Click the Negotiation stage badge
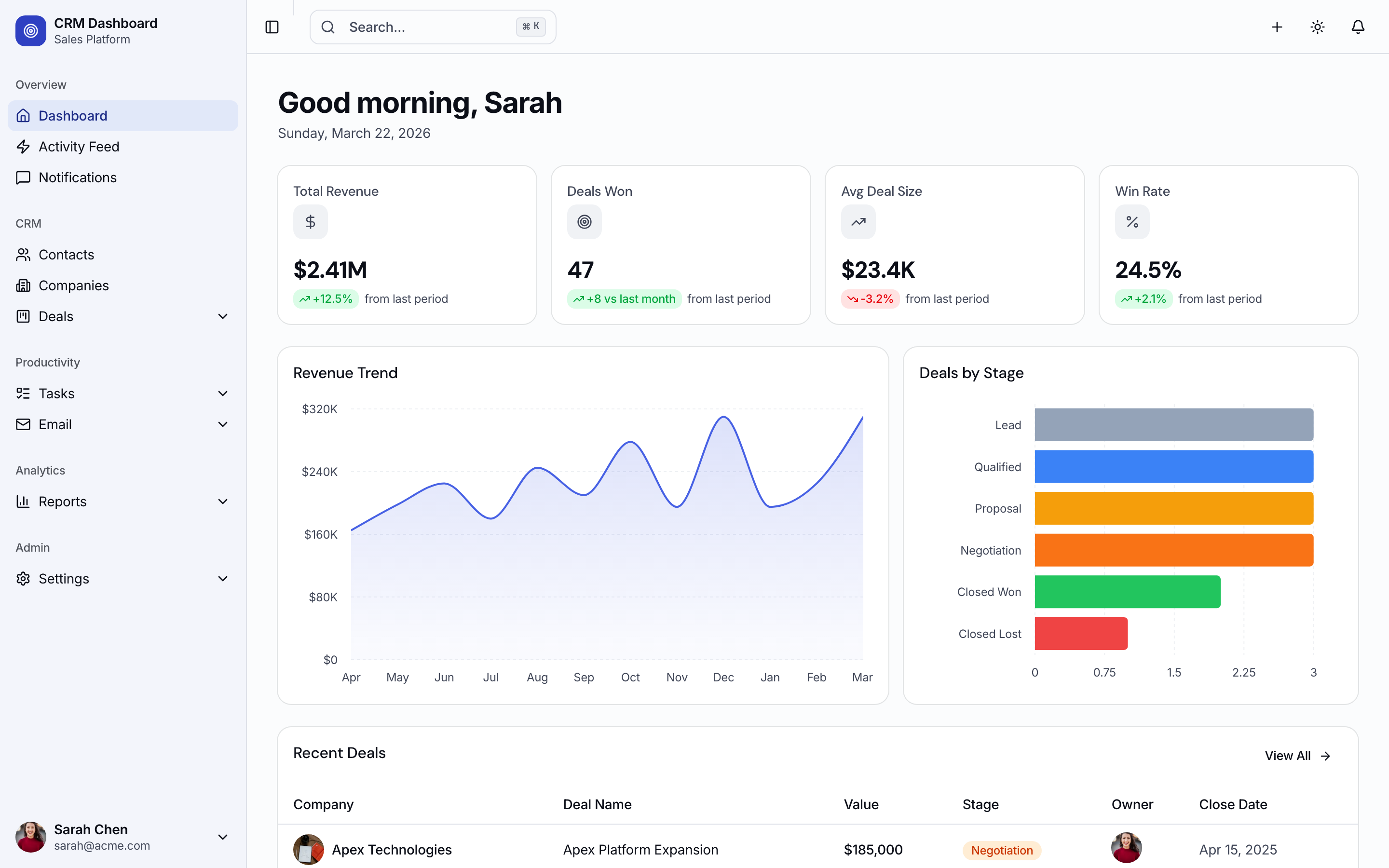Viewport: 1389px width, 868px height. click(1001, 850)
